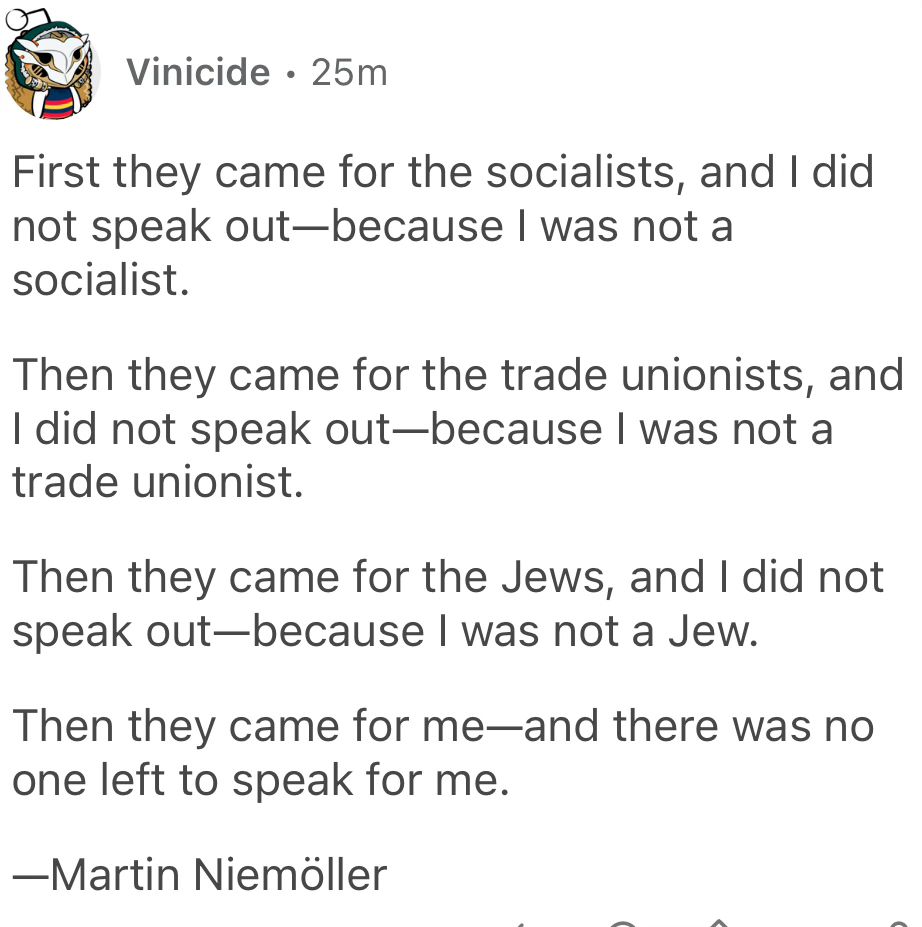The width and height of the screenshot is (922, 927).
Task: Click the word 'Jew.' in the third paragraph
Action: (713, 631)
